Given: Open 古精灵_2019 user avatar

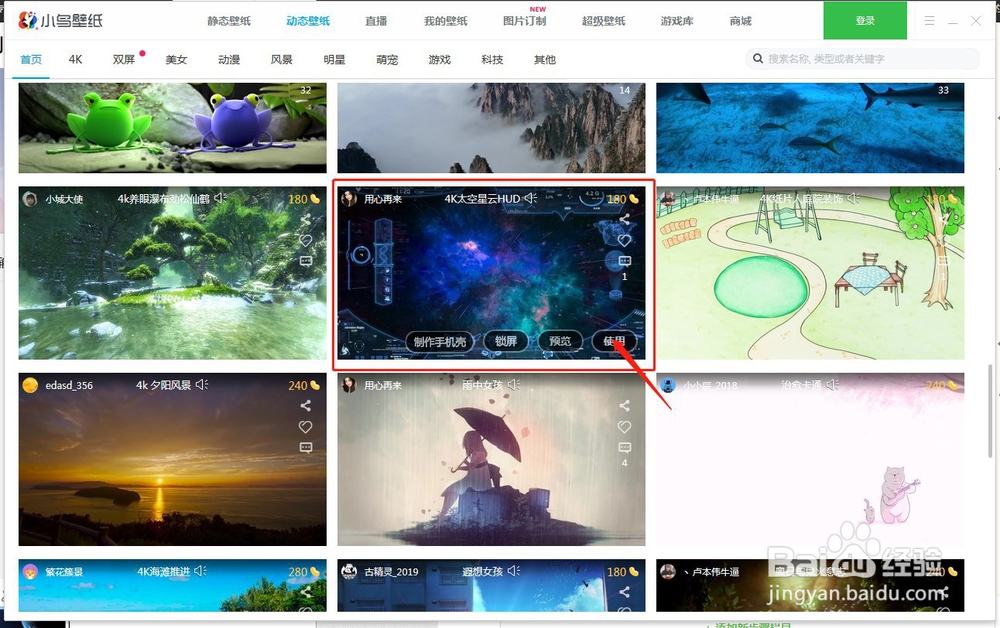Looking at the screenshot, I should (348, 571).
